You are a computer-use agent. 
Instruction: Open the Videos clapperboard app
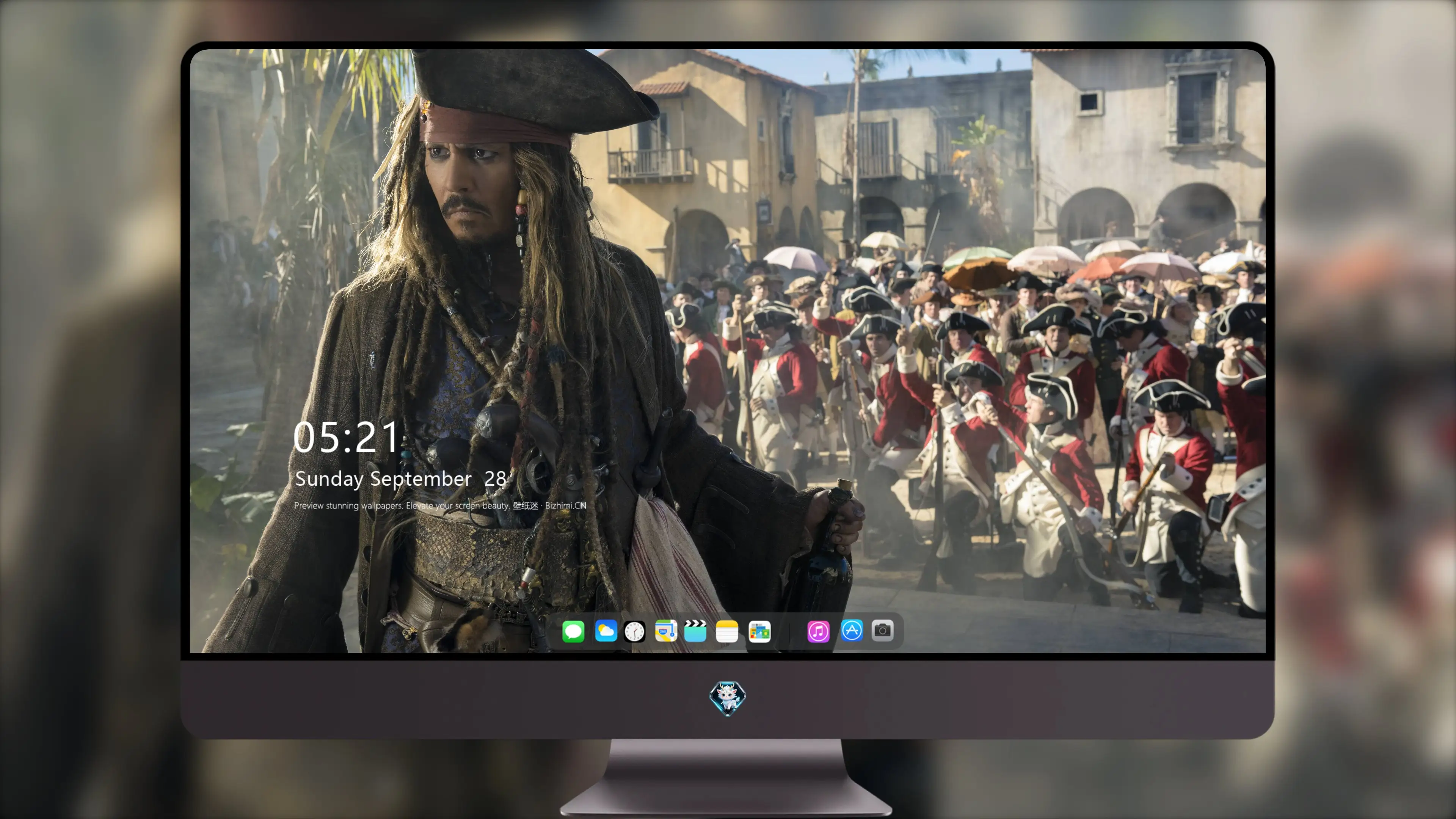click(695, 631)
